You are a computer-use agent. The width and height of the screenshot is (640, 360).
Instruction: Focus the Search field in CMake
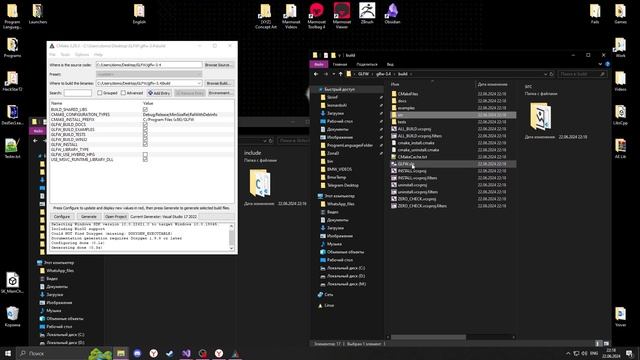click(78, 93)
